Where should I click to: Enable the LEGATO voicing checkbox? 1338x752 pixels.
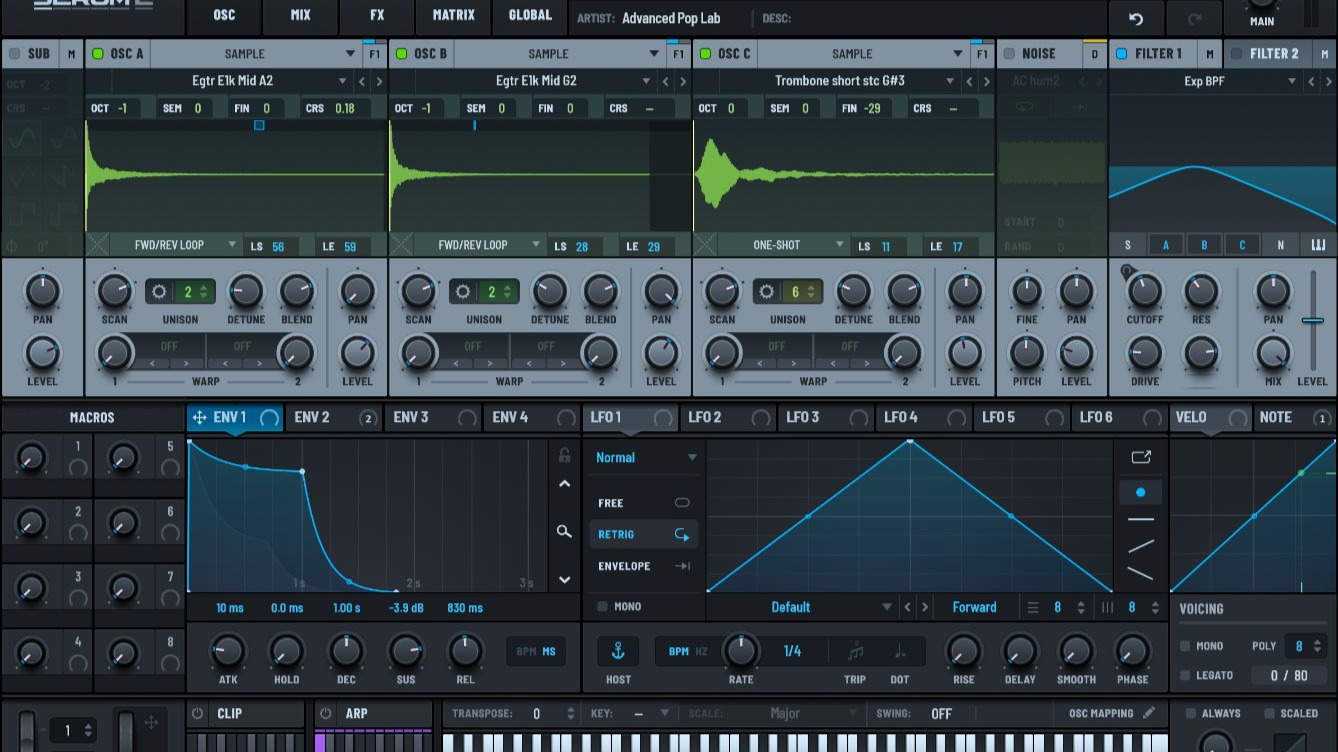pos(1185,675)
